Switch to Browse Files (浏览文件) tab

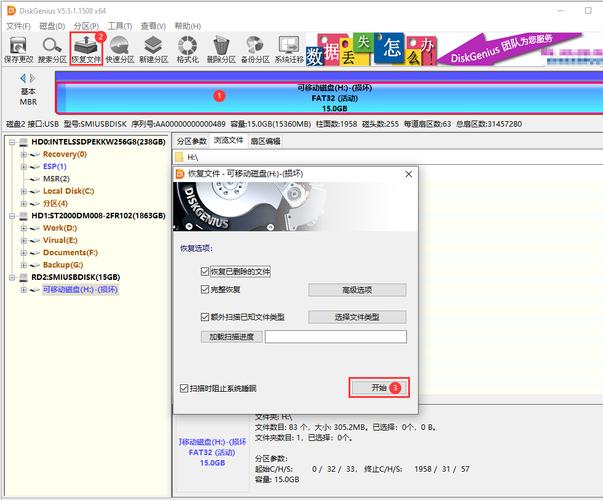[x=228, y=140]
